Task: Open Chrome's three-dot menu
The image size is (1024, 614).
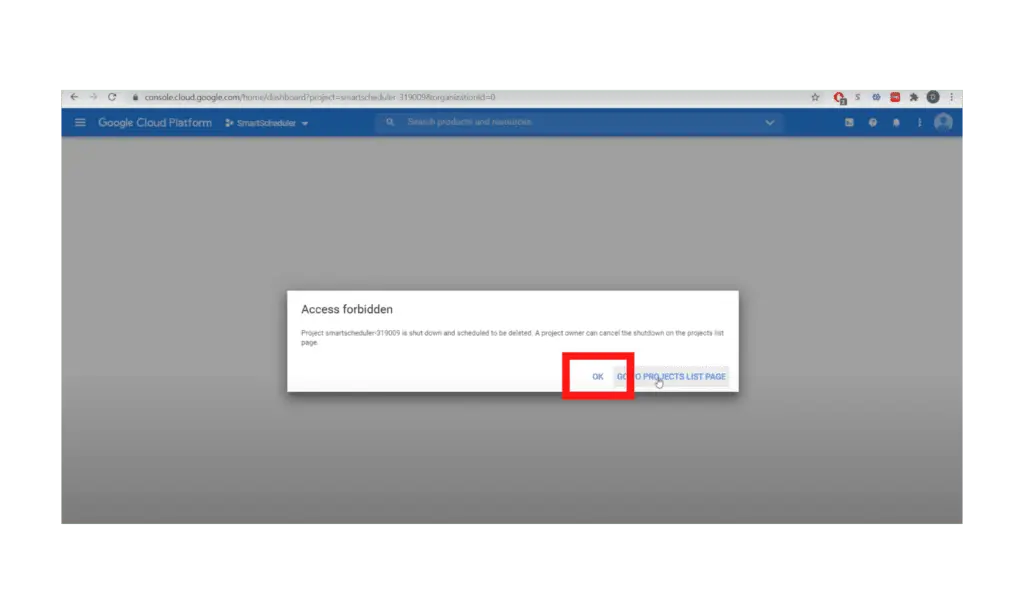Action: [951, 98]
